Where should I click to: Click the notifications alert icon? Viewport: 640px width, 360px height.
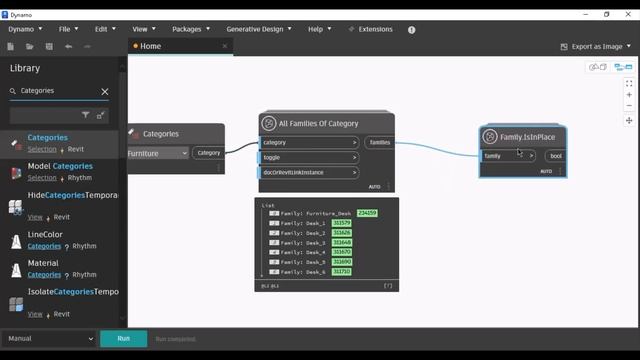411,30
